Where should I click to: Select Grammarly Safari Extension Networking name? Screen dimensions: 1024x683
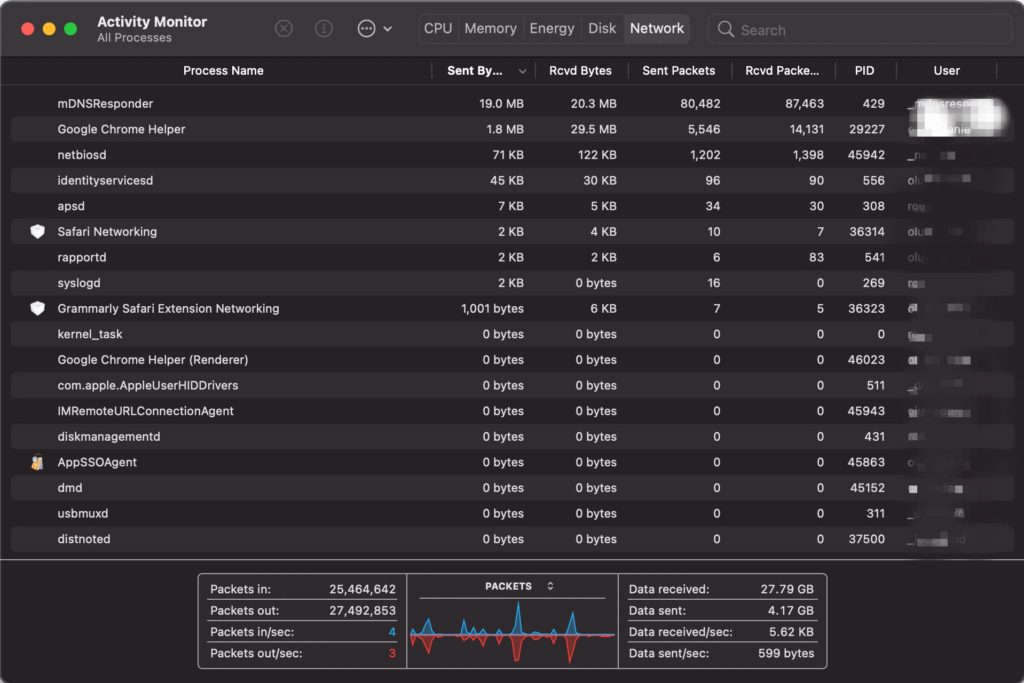click(168, 308)
